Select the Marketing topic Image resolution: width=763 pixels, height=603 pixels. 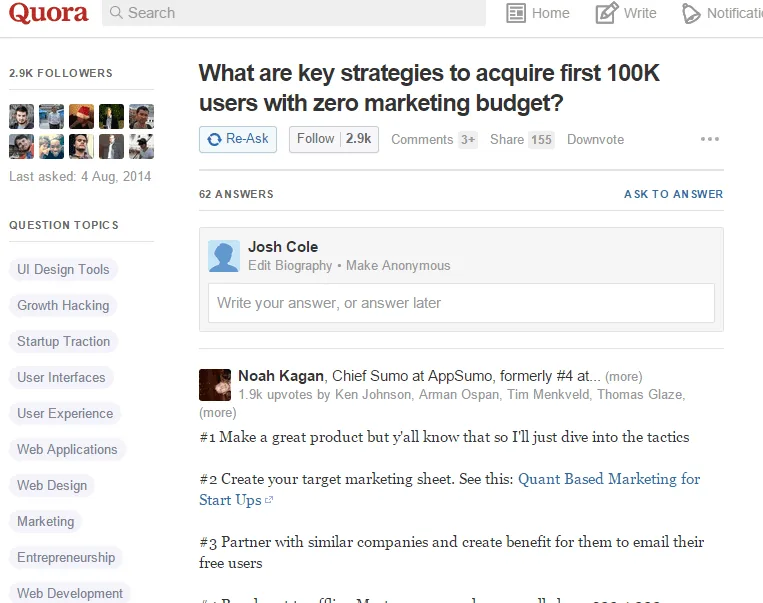(46, 522)
